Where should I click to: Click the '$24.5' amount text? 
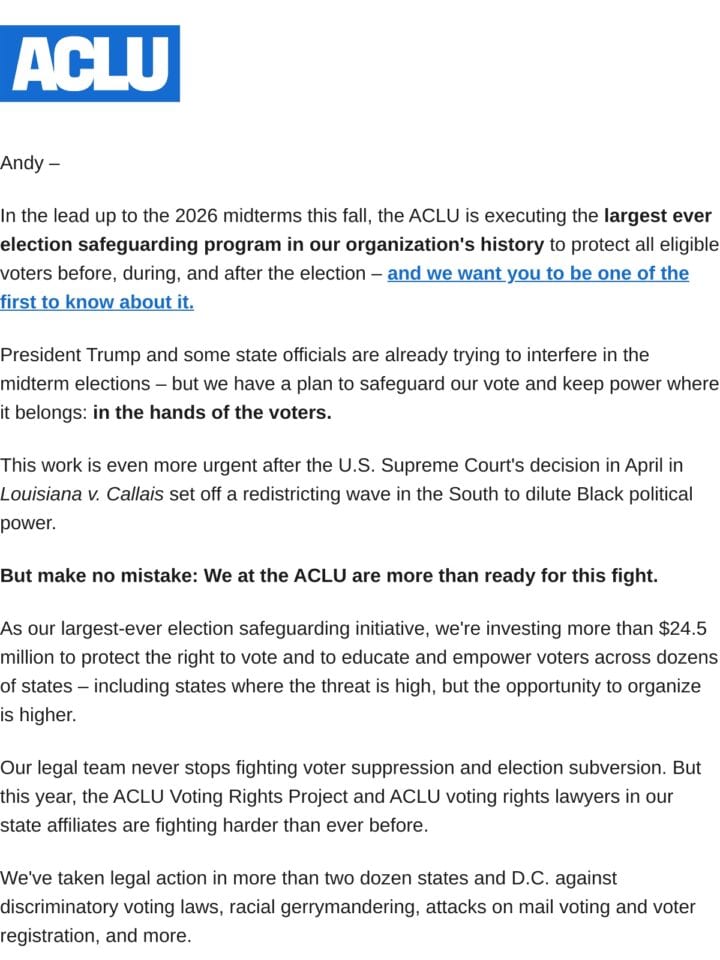tap(683, 628)
